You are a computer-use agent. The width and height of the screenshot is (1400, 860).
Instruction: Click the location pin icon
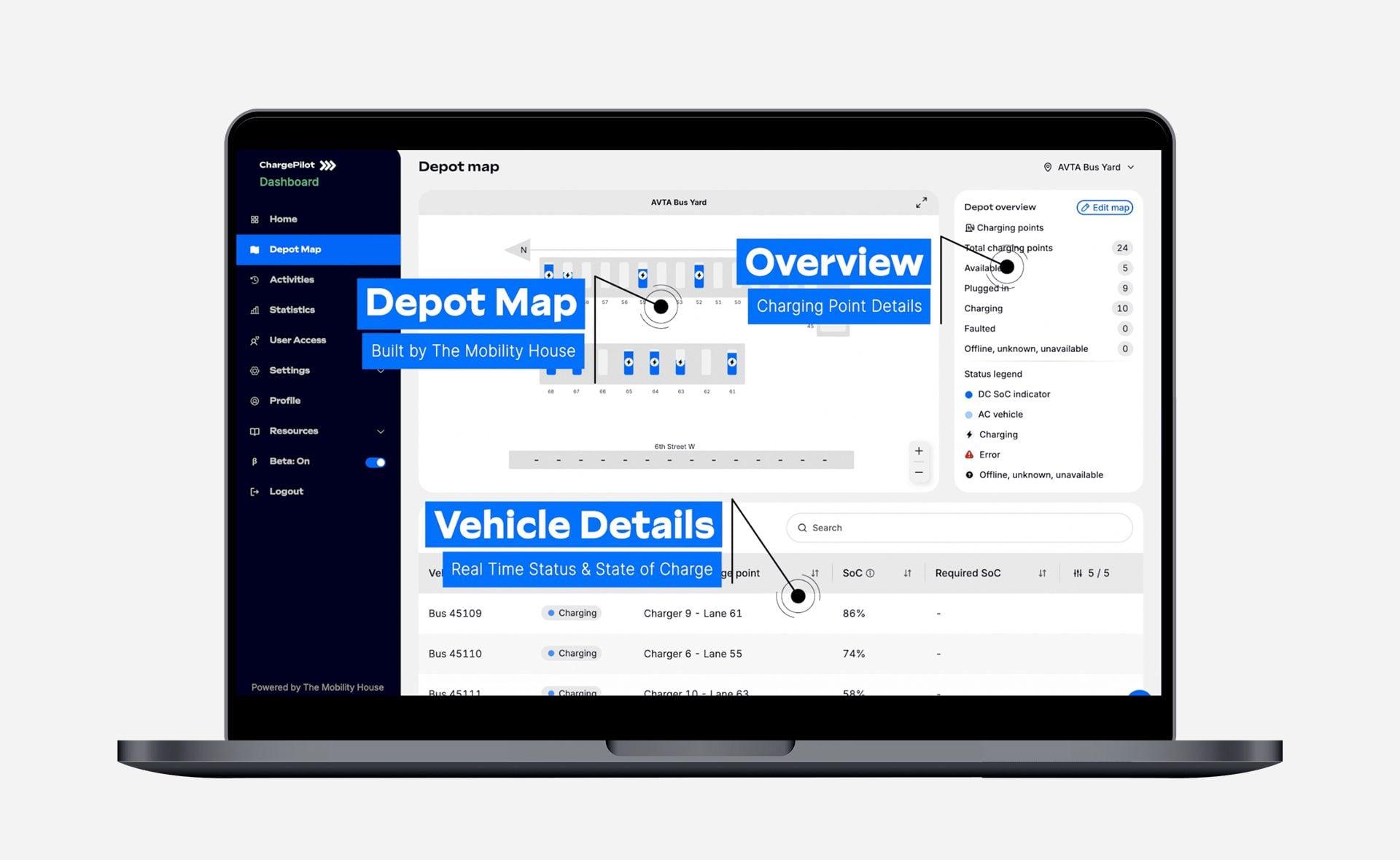1048,168
